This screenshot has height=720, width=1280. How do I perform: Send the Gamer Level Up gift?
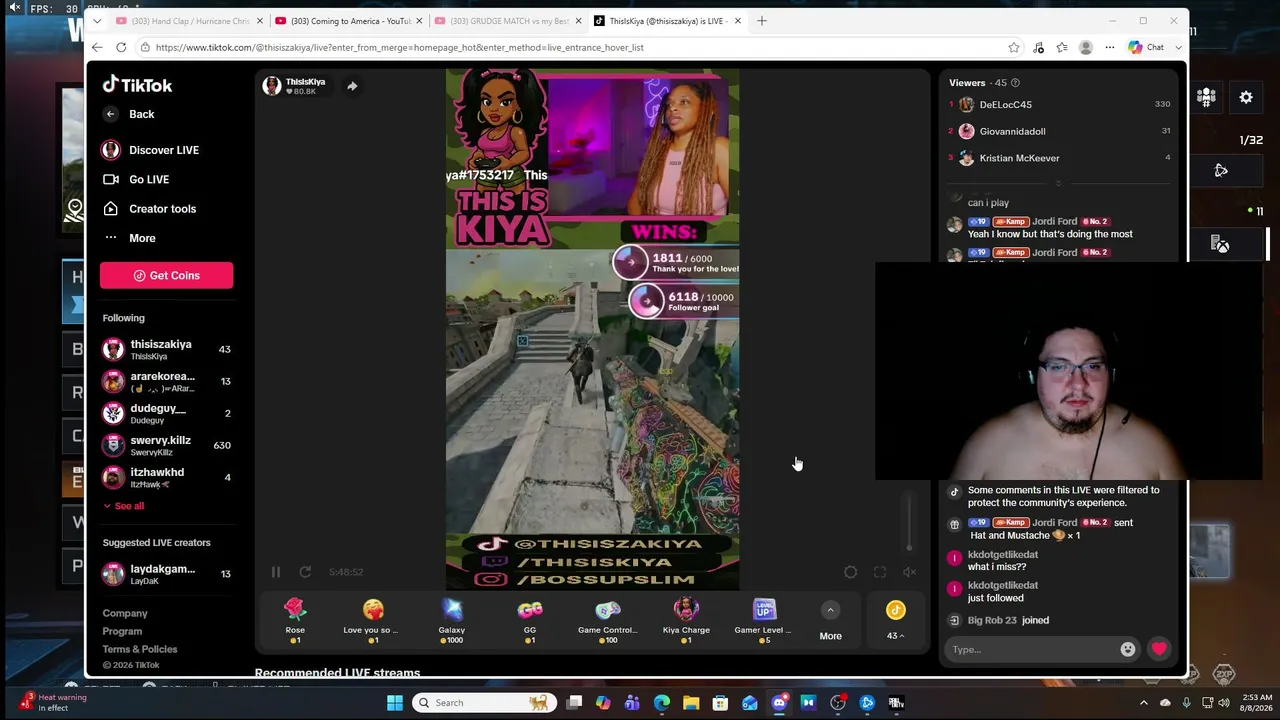click(763, 621)
